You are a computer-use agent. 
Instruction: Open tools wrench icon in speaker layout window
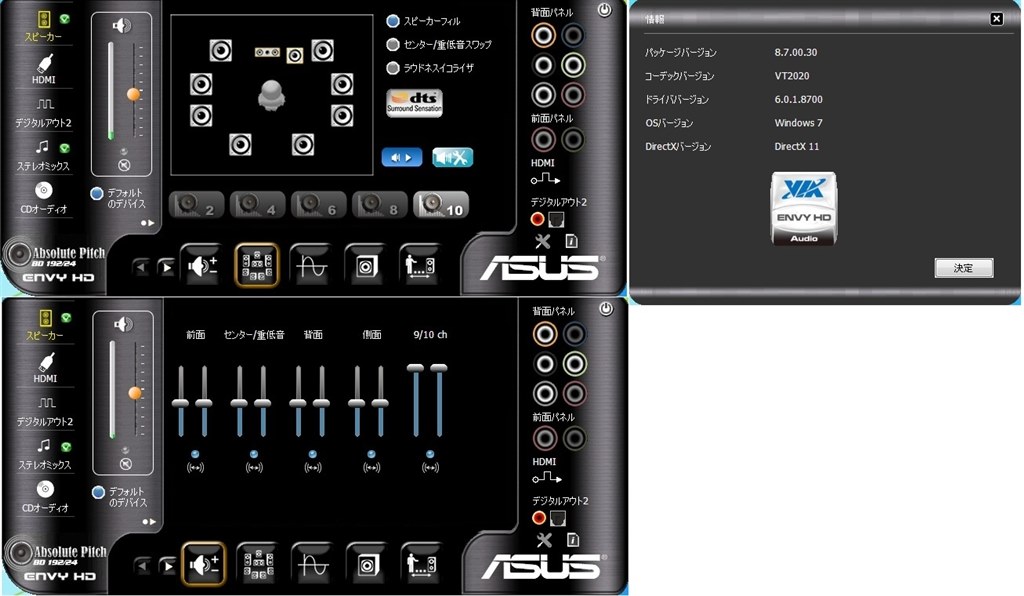coord(543,242)
